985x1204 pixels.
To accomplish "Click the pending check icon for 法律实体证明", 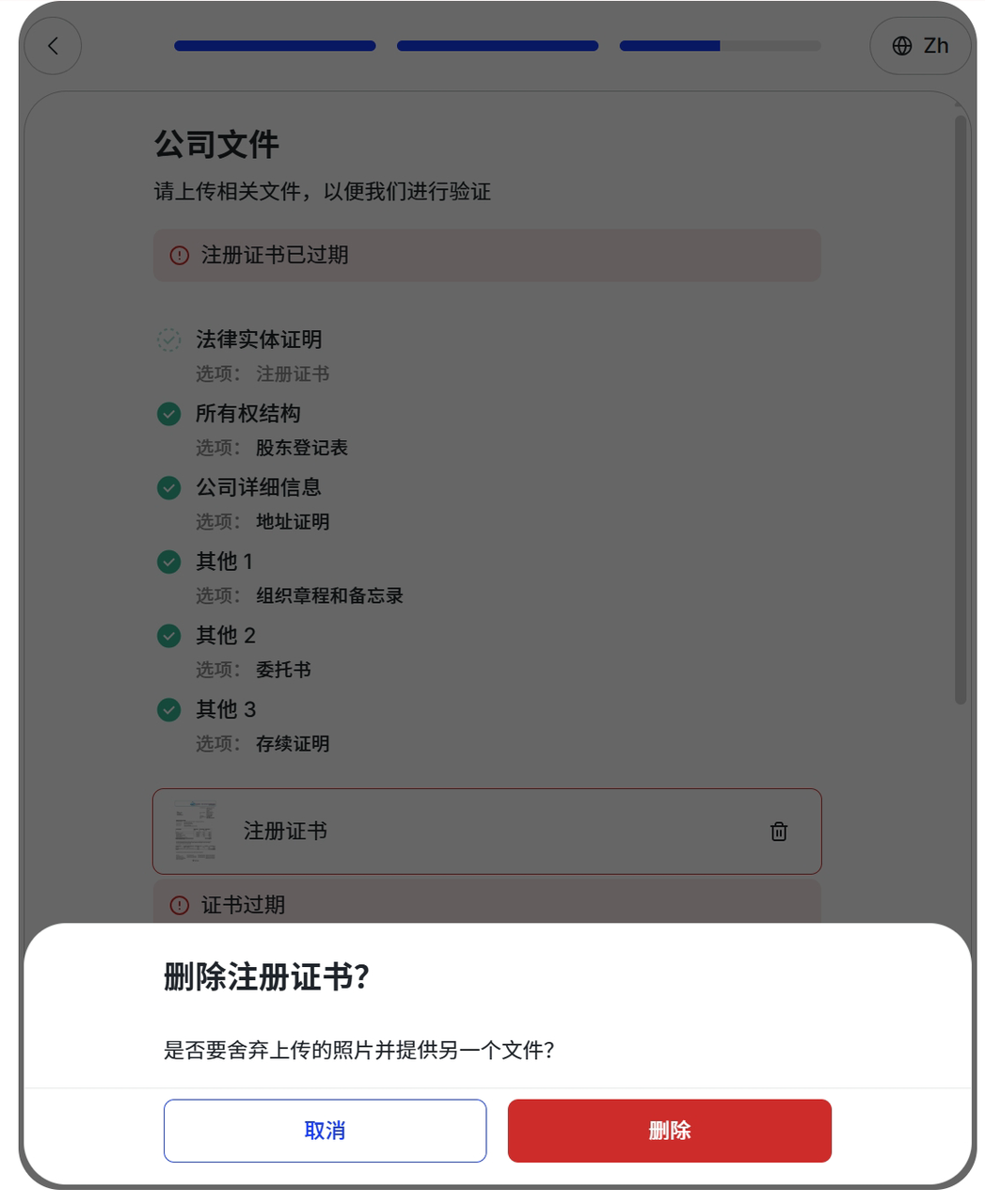I will tap(168, 340).
